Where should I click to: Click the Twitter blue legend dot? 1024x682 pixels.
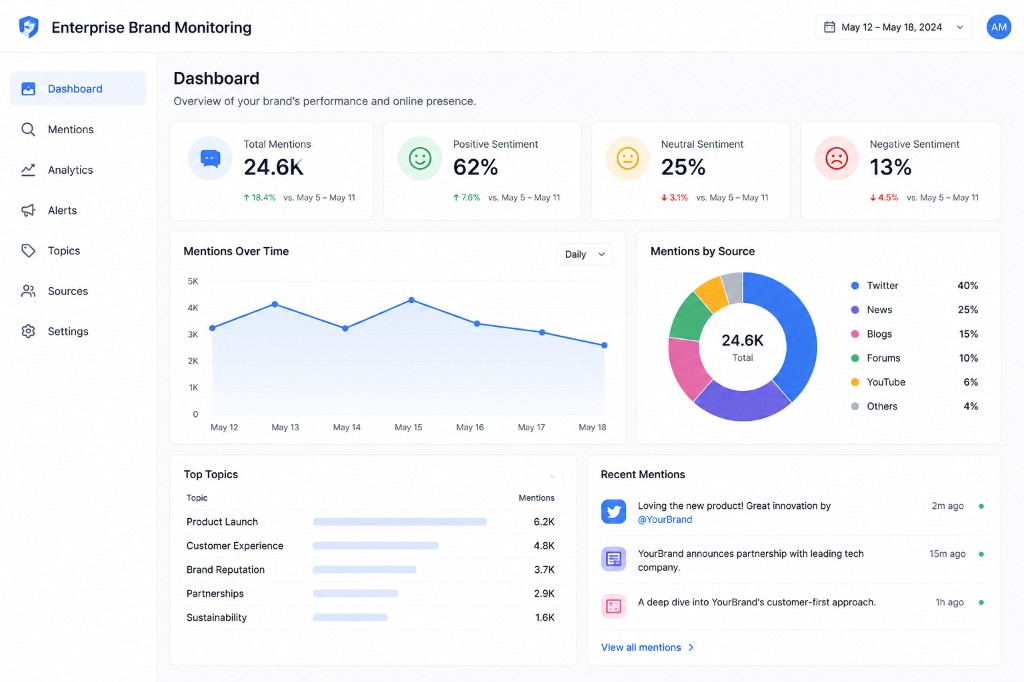(855, 285)
